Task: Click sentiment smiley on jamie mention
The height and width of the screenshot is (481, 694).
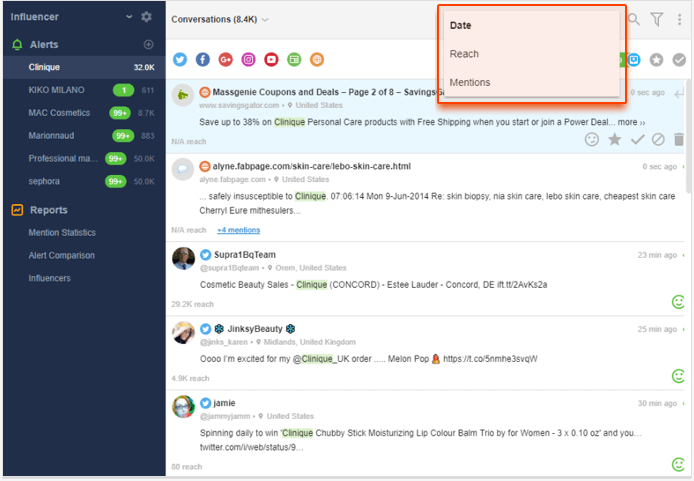Action: pos(678,465)
